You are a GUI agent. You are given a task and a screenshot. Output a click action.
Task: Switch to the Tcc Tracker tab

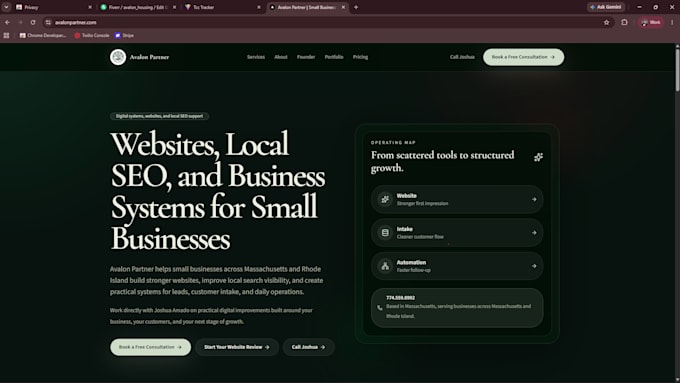coord(222,7)
